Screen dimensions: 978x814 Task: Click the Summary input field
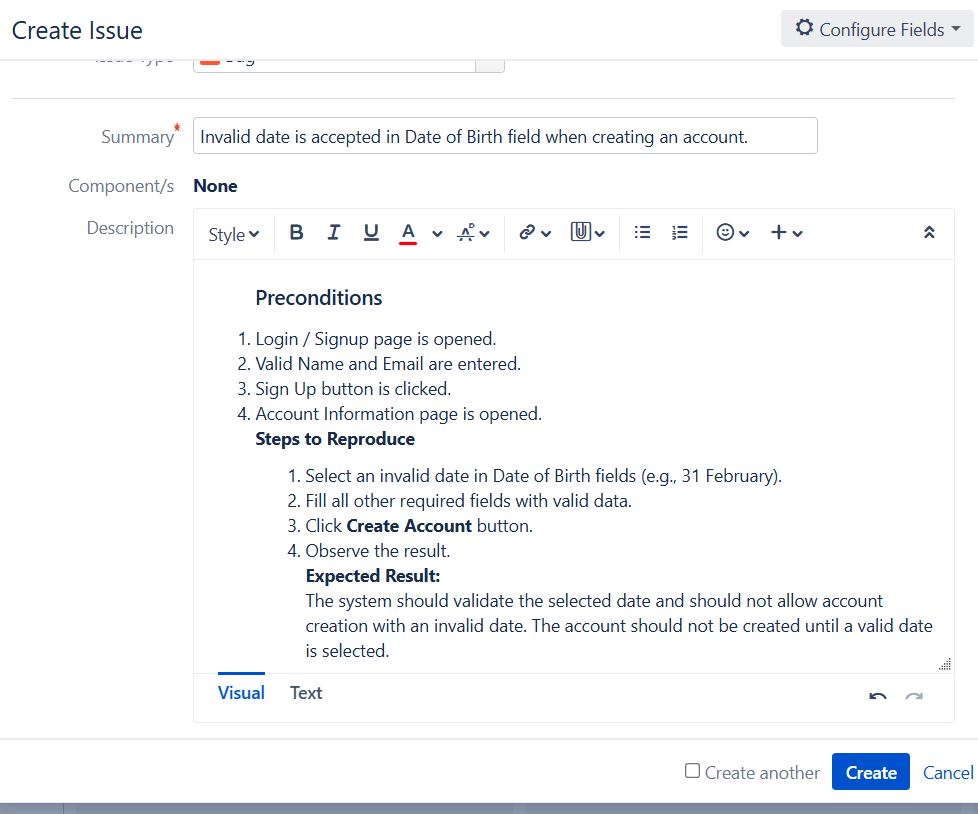pos(505,136)
